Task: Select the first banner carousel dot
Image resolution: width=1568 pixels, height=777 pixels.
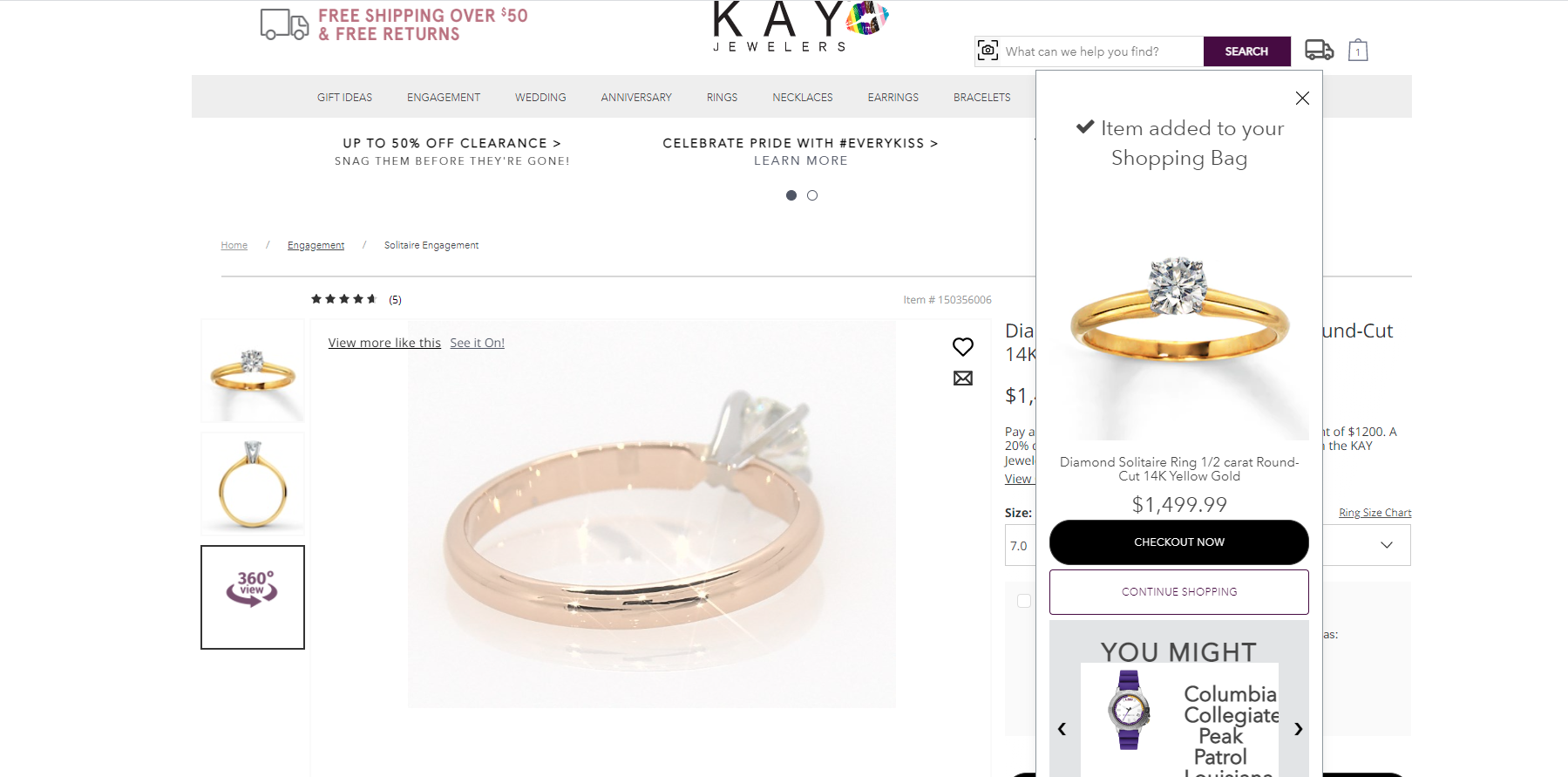Action: tap(791, 195)
